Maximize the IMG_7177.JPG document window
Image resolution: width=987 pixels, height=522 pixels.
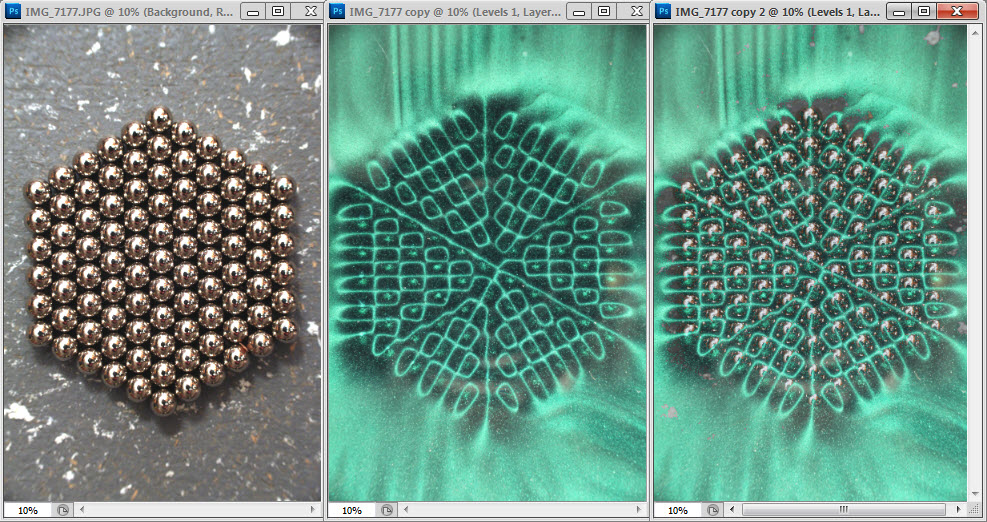[x=278, y=11]
